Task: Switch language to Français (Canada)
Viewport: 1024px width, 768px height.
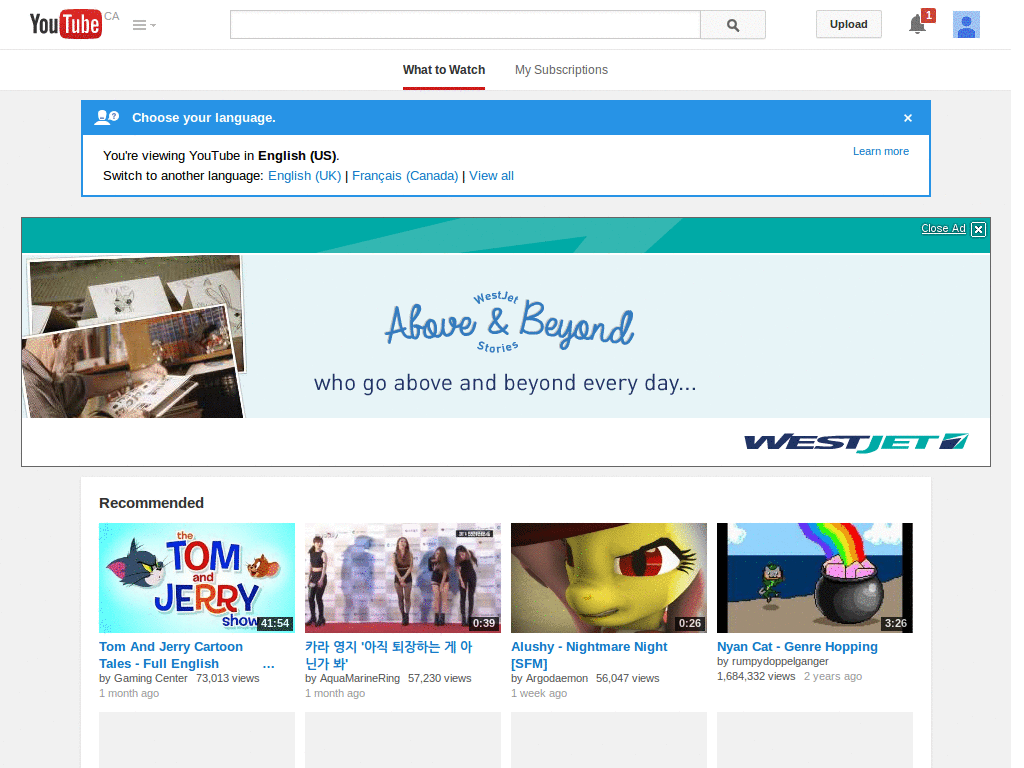Action: [x=405, y=176]
